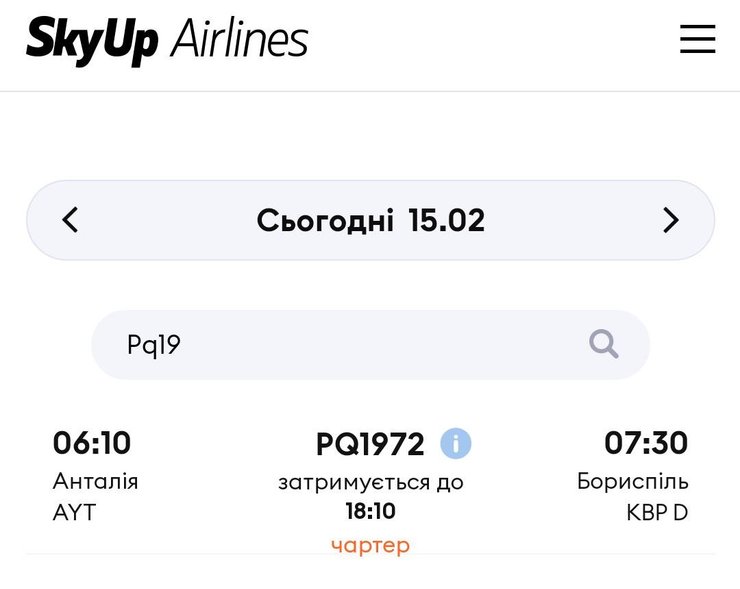The image size is (740, 589).
Task: Click airport code AYT
Action: 73,513
